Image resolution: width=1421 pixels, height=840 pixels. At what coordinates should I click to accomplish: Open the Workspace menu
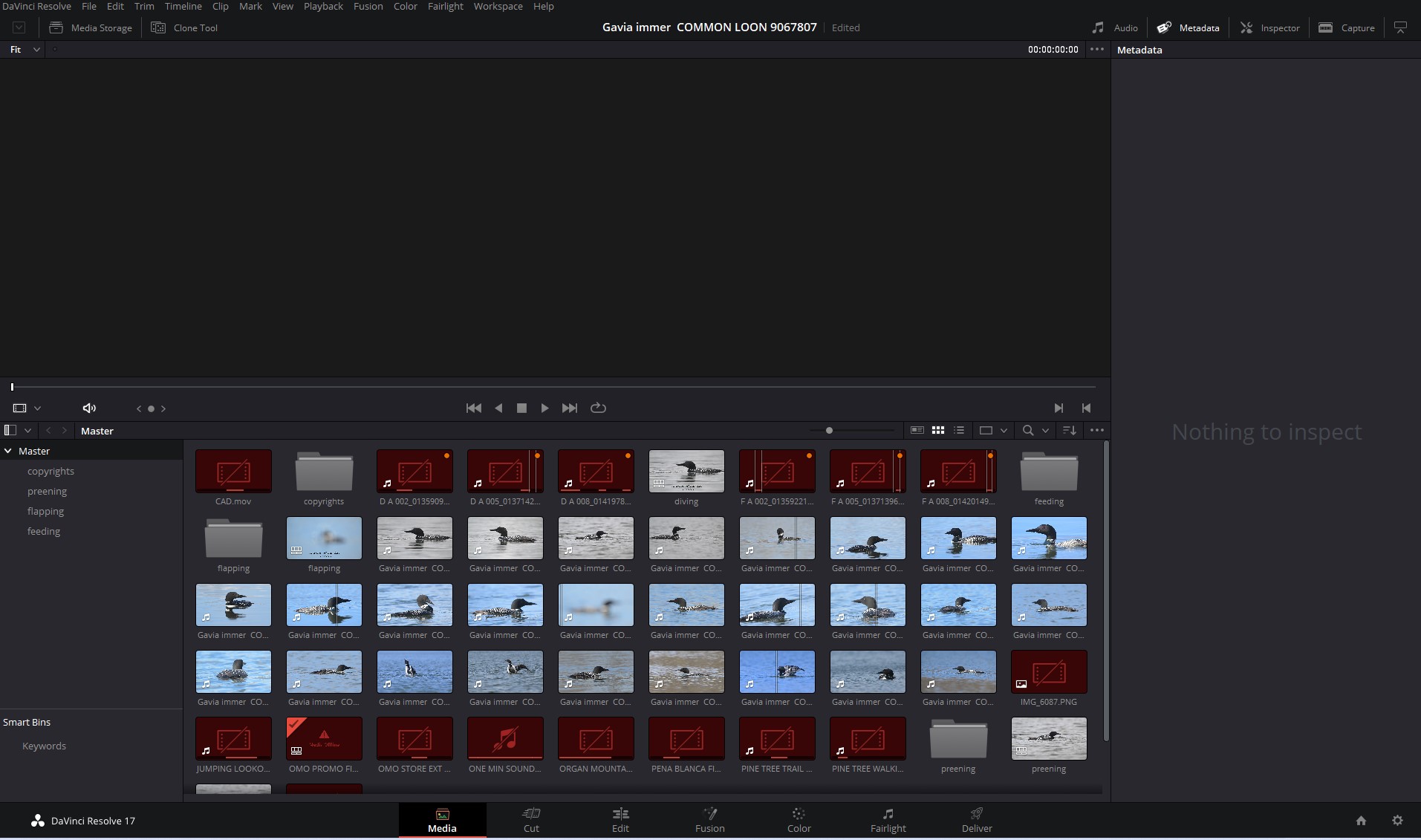click(x=498, y=6)
